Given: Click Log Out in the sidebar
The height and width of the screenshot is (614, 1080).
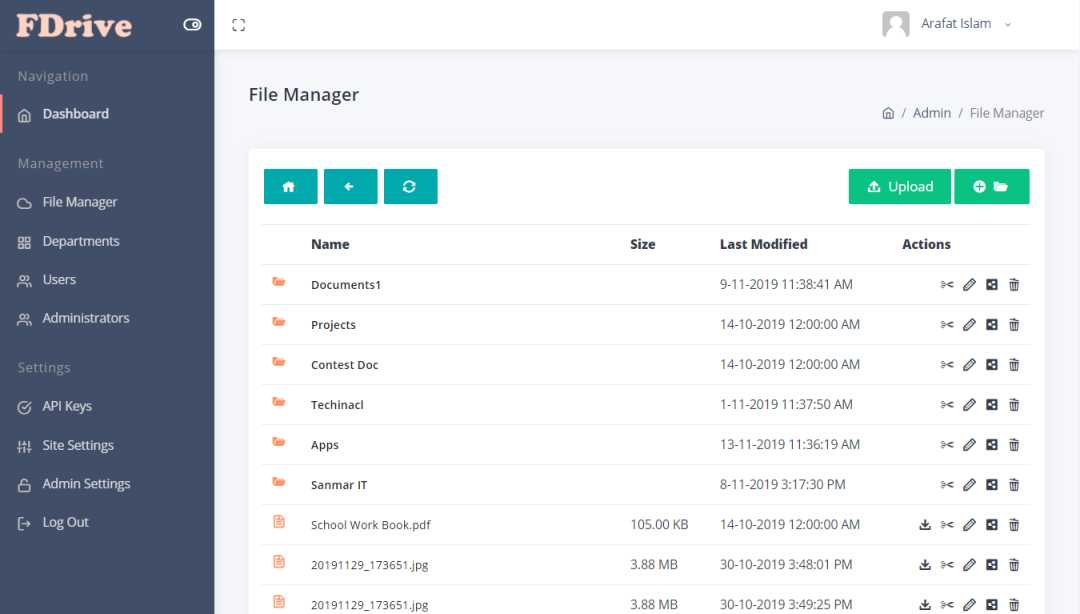Looking at the screenshot, I should pos(65,522).
